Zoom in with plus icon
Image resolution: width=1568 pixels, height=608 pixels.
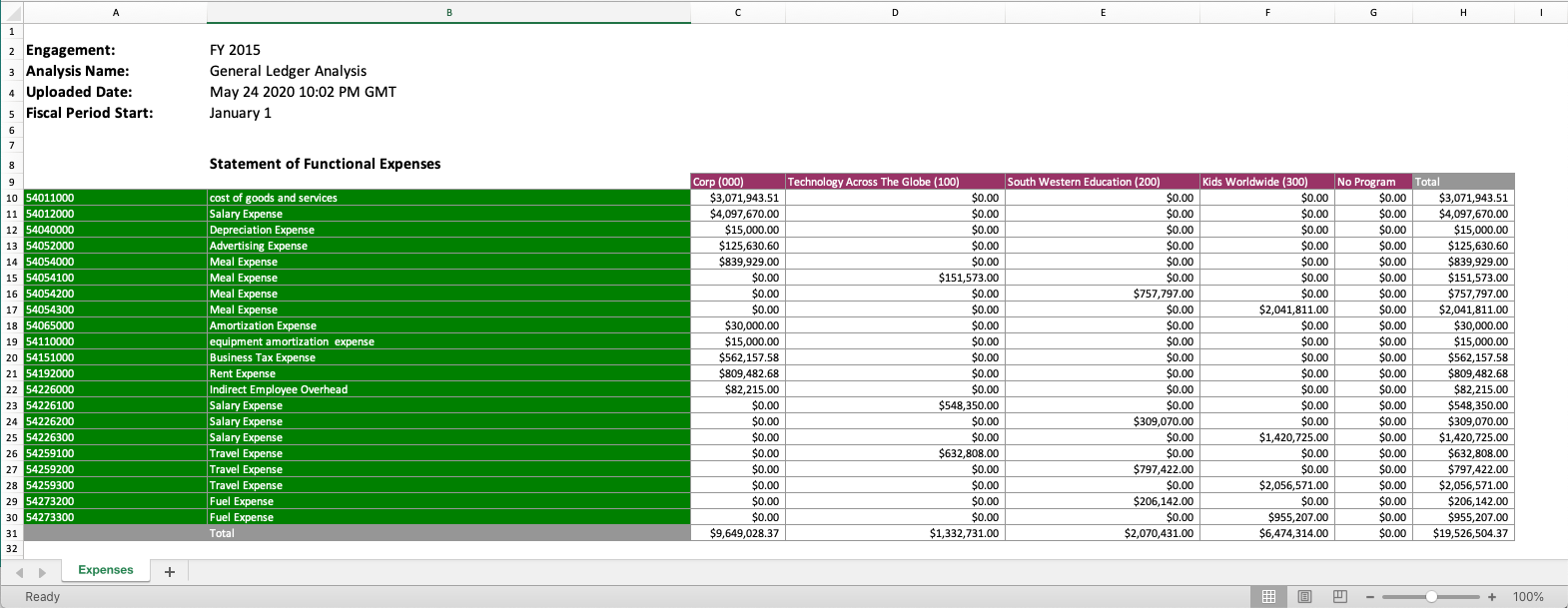point(1492,597)
